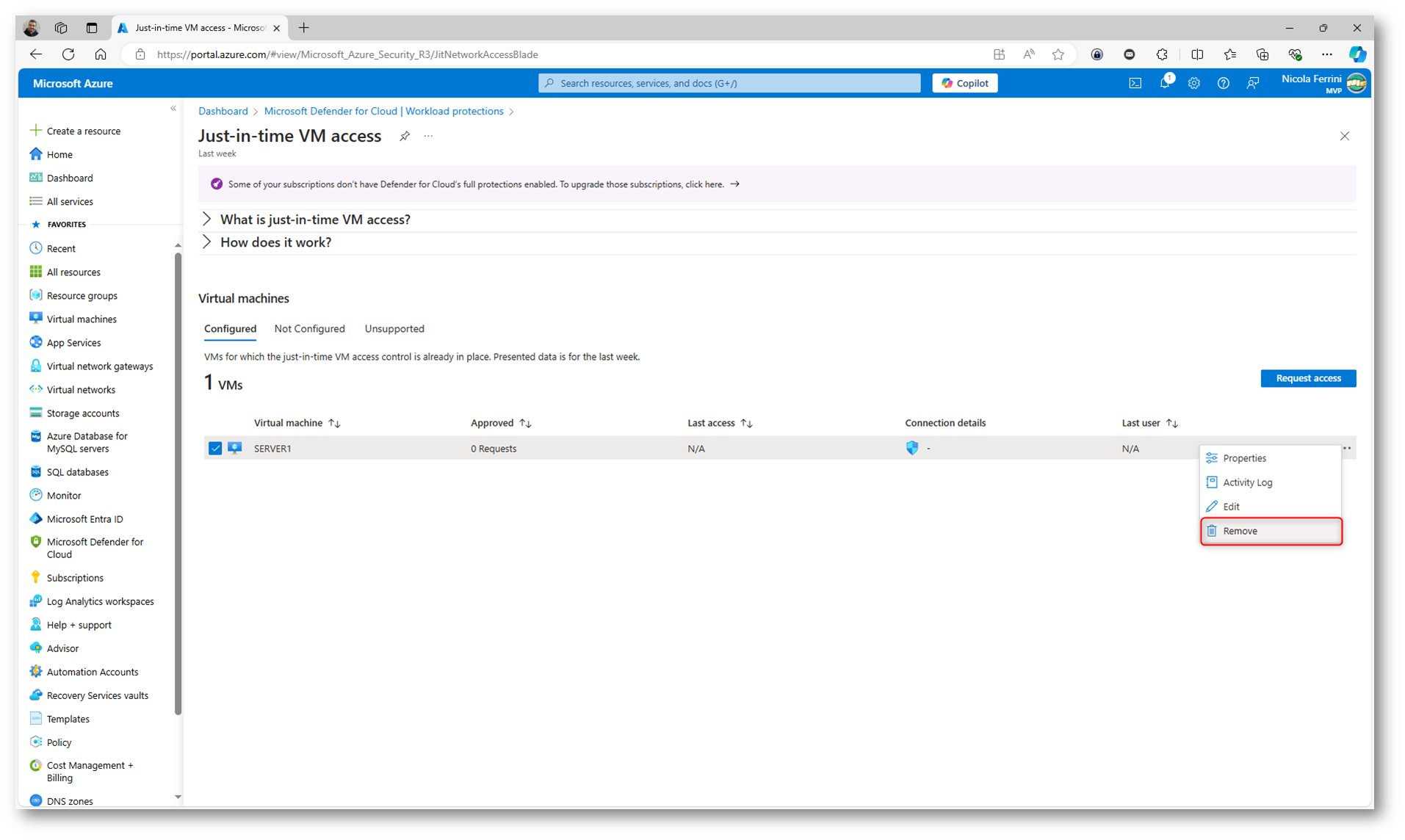Choose Remove in the context menu
The width and height of the screenshot is (1405, 840).
tap(1271, 531)
